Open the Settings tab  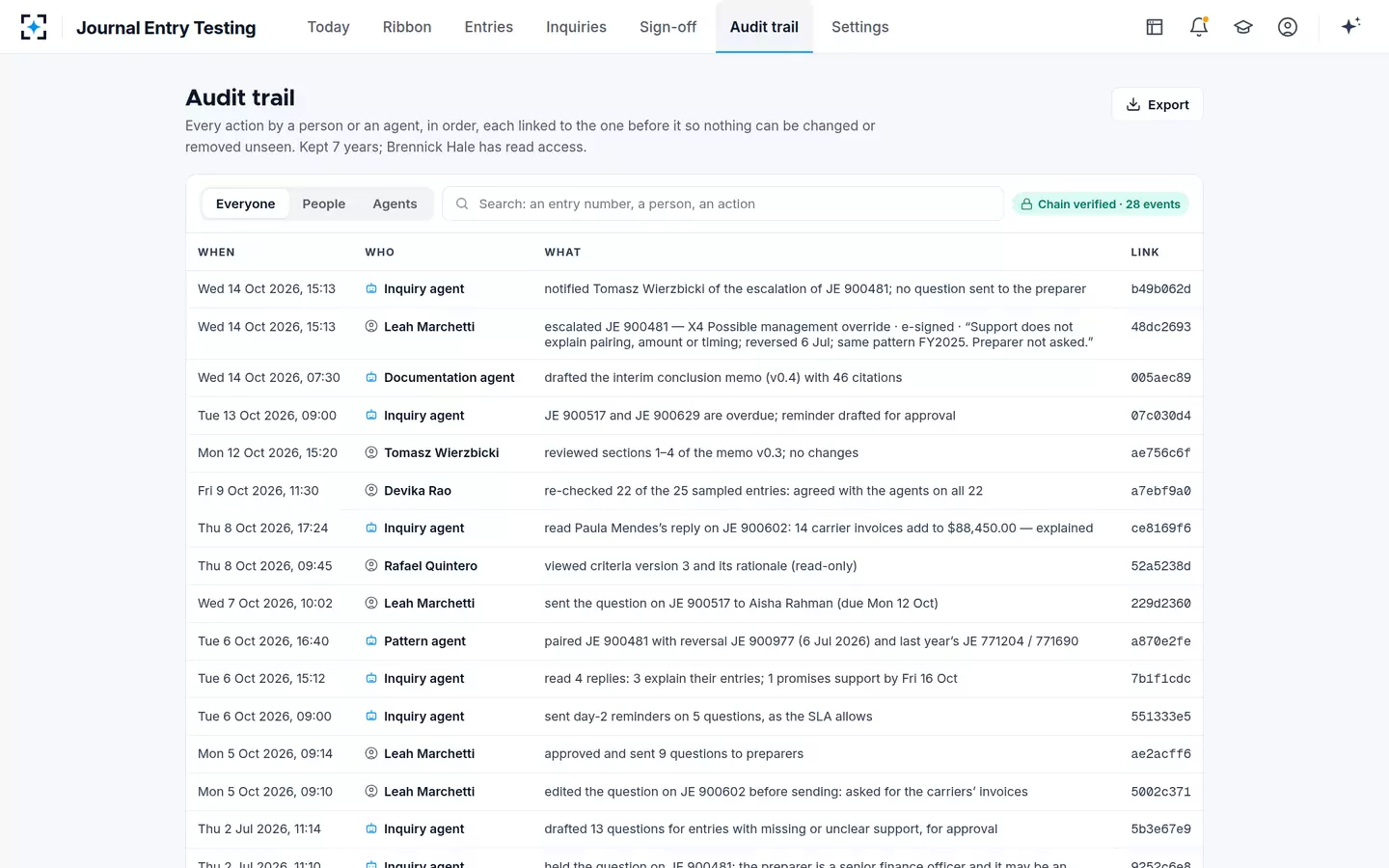pos(859,27)
